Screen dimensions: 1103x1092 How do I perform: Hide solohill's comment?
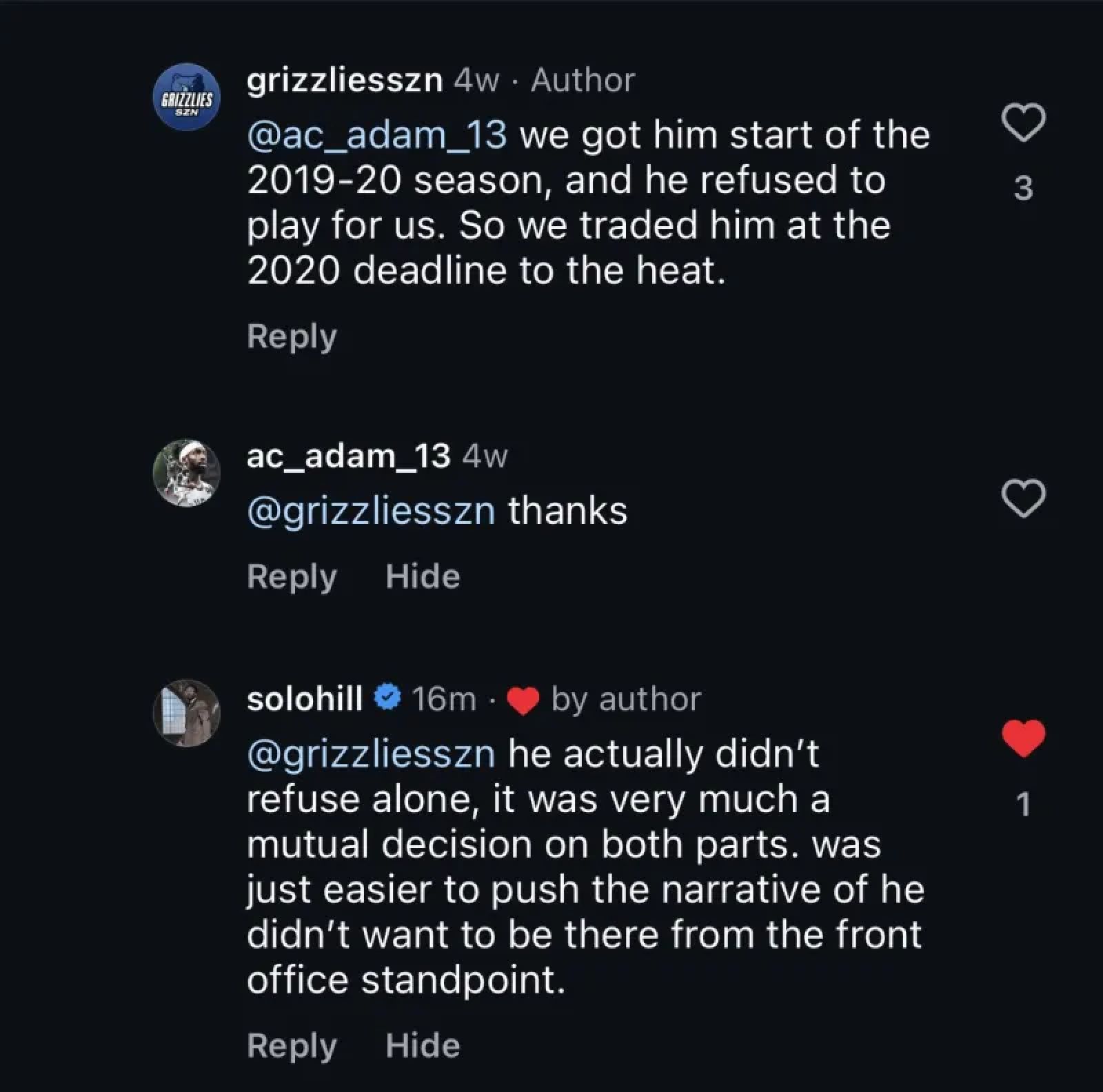(423, 1045)
